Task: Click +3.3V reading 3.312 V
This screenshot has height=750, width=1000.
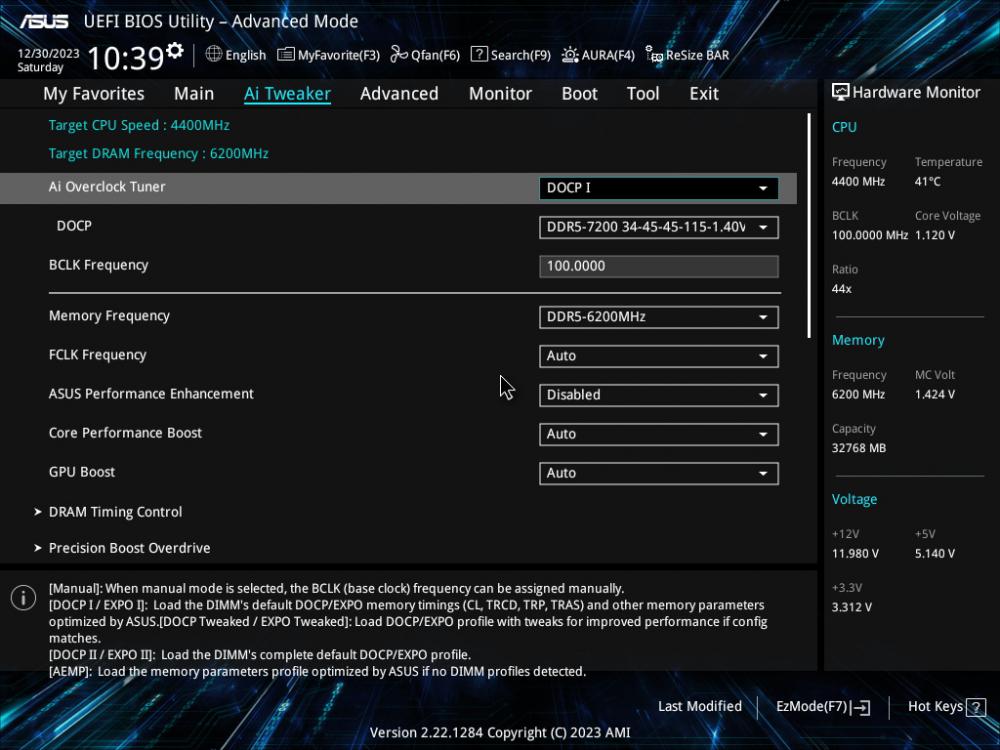Action: pos(851,607)
